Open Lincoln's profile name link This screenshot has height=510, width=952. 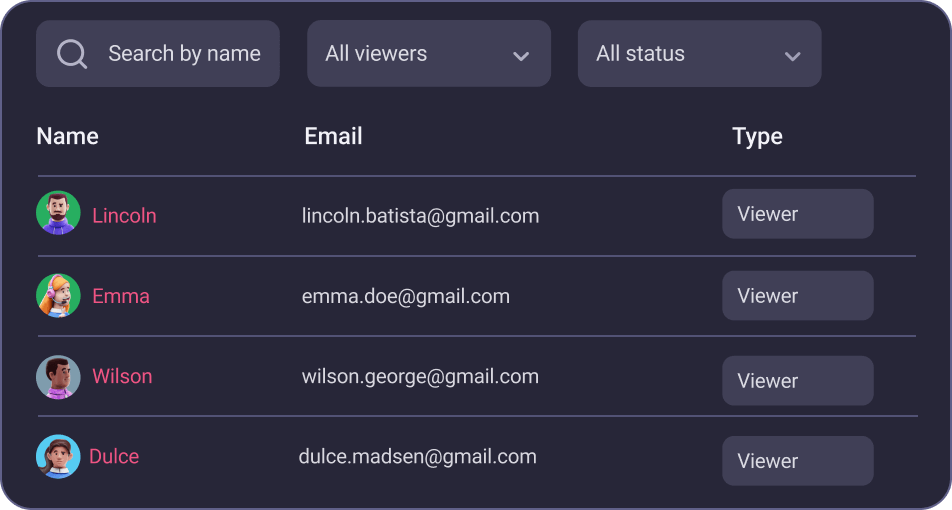124,216
